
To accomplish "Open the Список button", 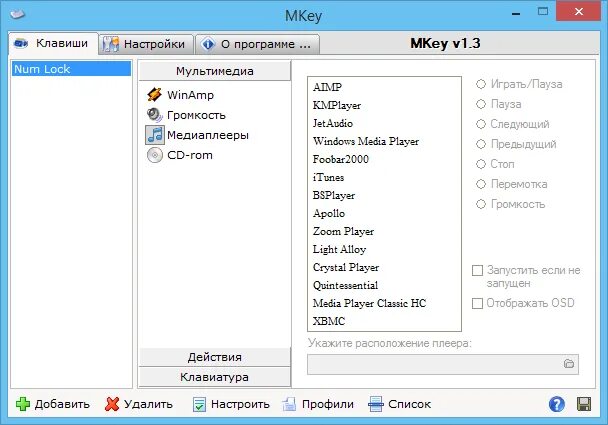I will 399,404.
